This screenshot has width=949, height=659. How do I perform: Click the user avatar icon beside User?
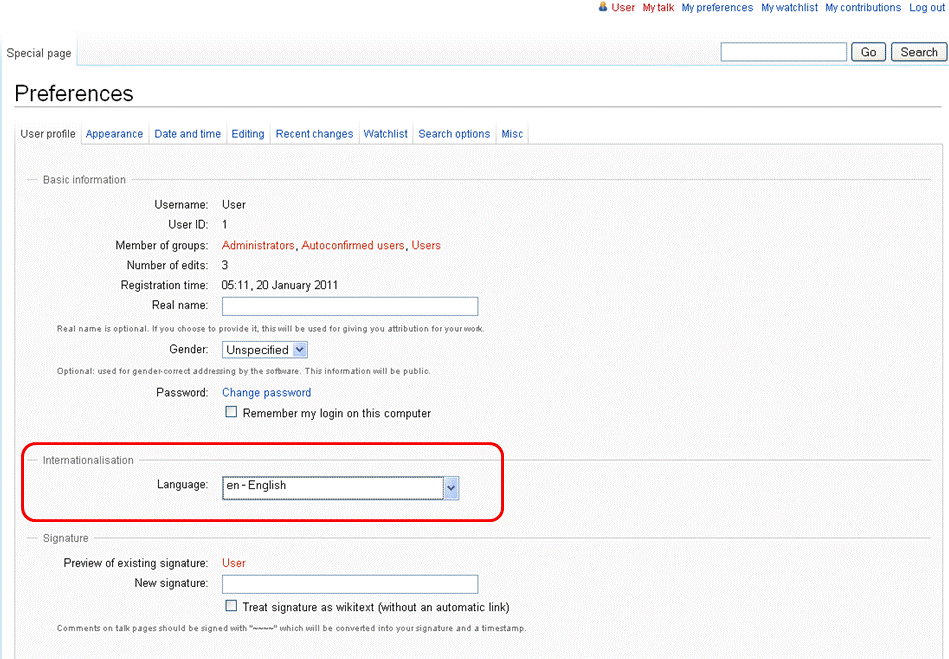coord(603,7)
